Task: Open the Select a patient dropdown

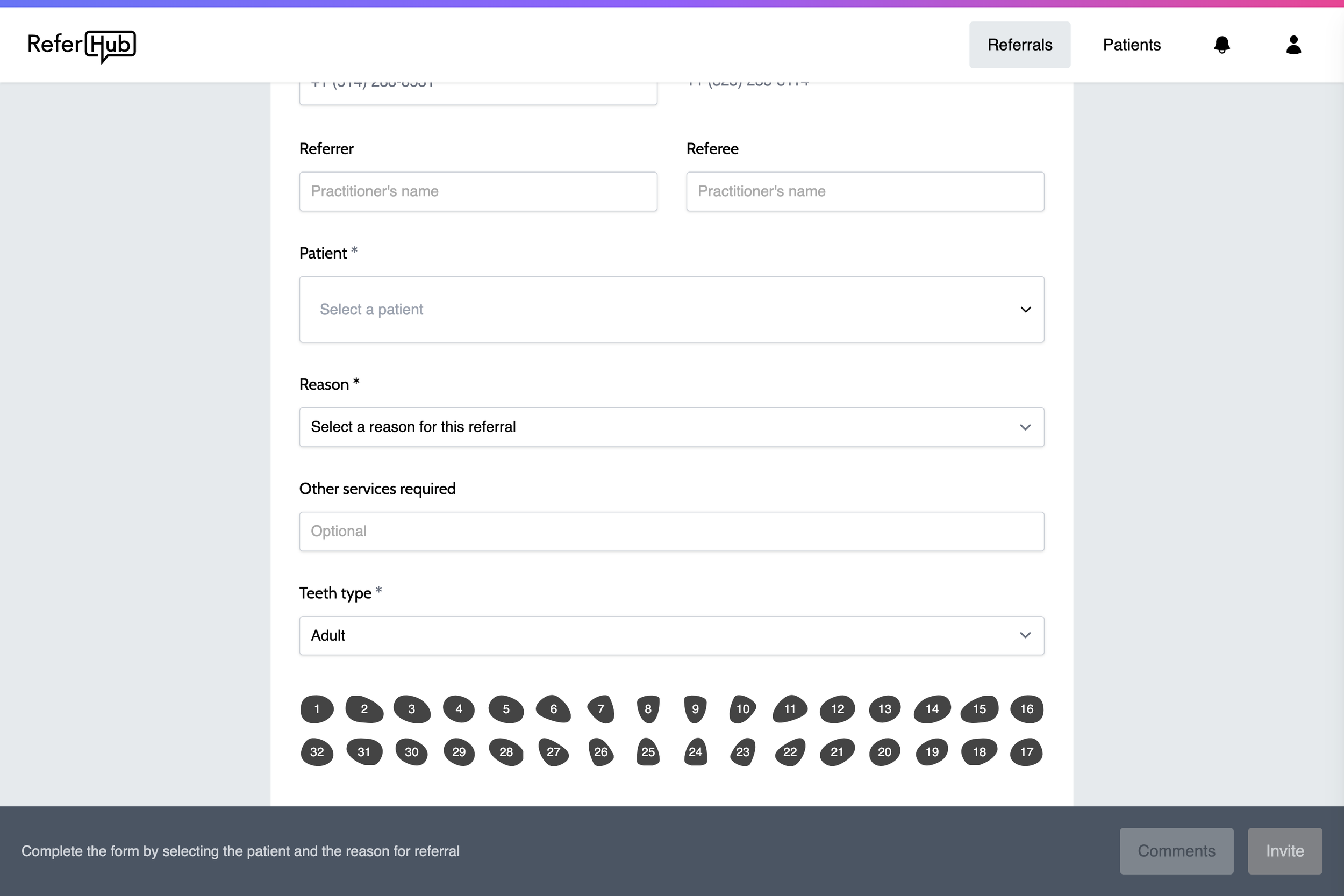Action: (x=671, y=310)
